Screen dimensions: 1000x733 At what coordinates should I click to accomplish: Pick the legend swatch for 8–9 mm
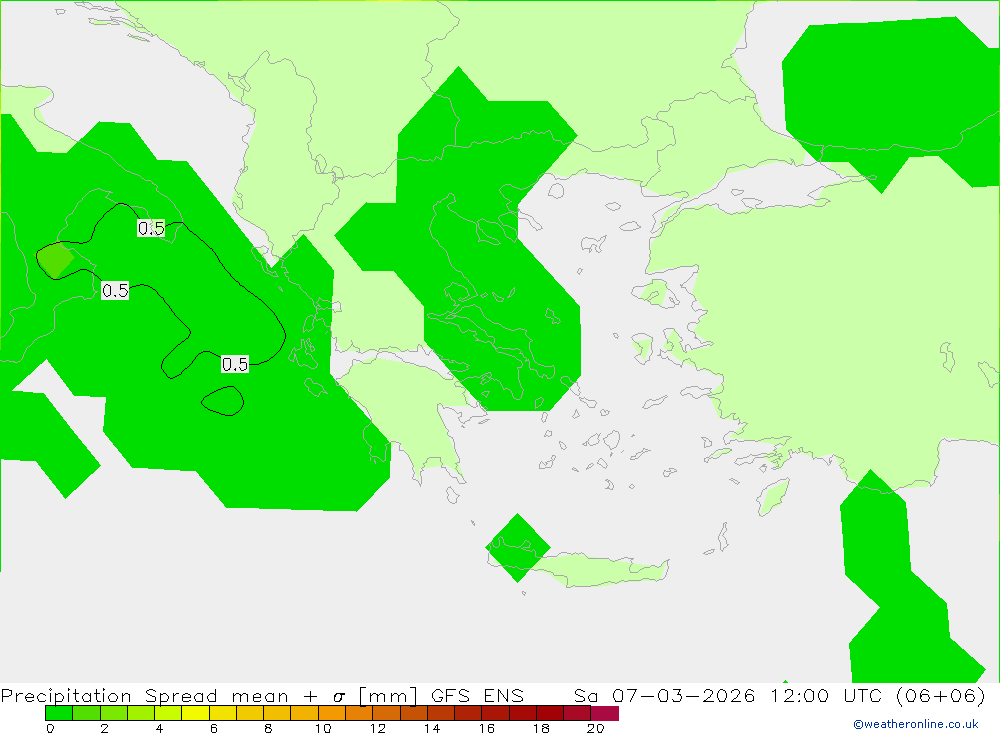pos(277,713)
